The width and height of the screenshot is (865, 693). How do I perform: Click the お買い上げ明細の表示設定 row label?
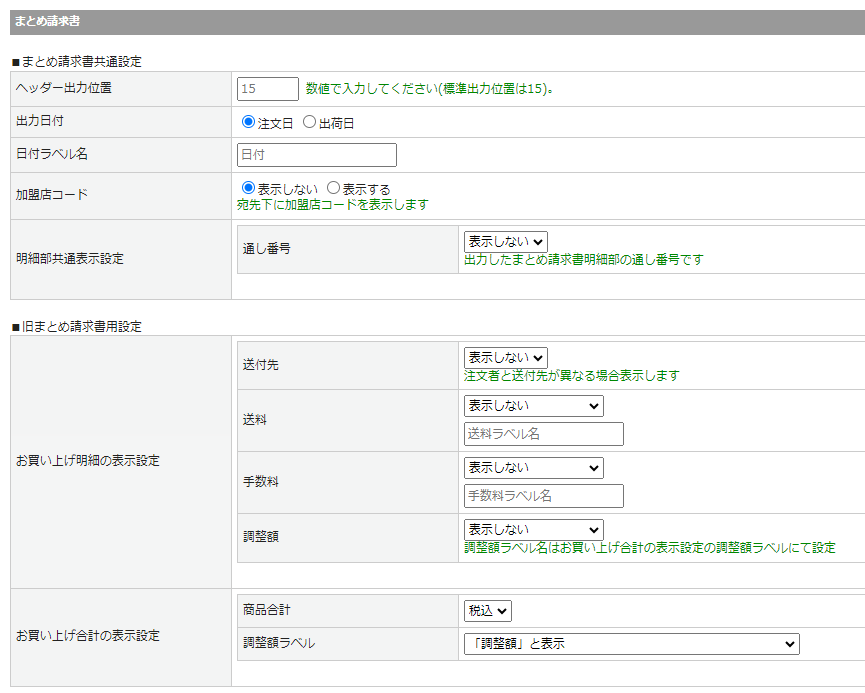tap(88, 461)
